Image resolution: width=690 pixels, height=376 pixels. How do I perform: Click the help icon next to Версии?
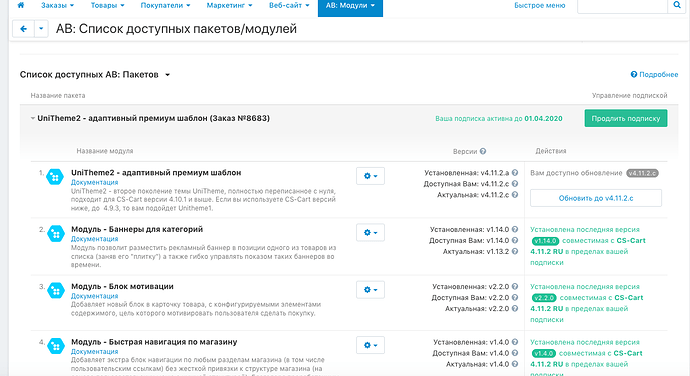tap(483, 151)
